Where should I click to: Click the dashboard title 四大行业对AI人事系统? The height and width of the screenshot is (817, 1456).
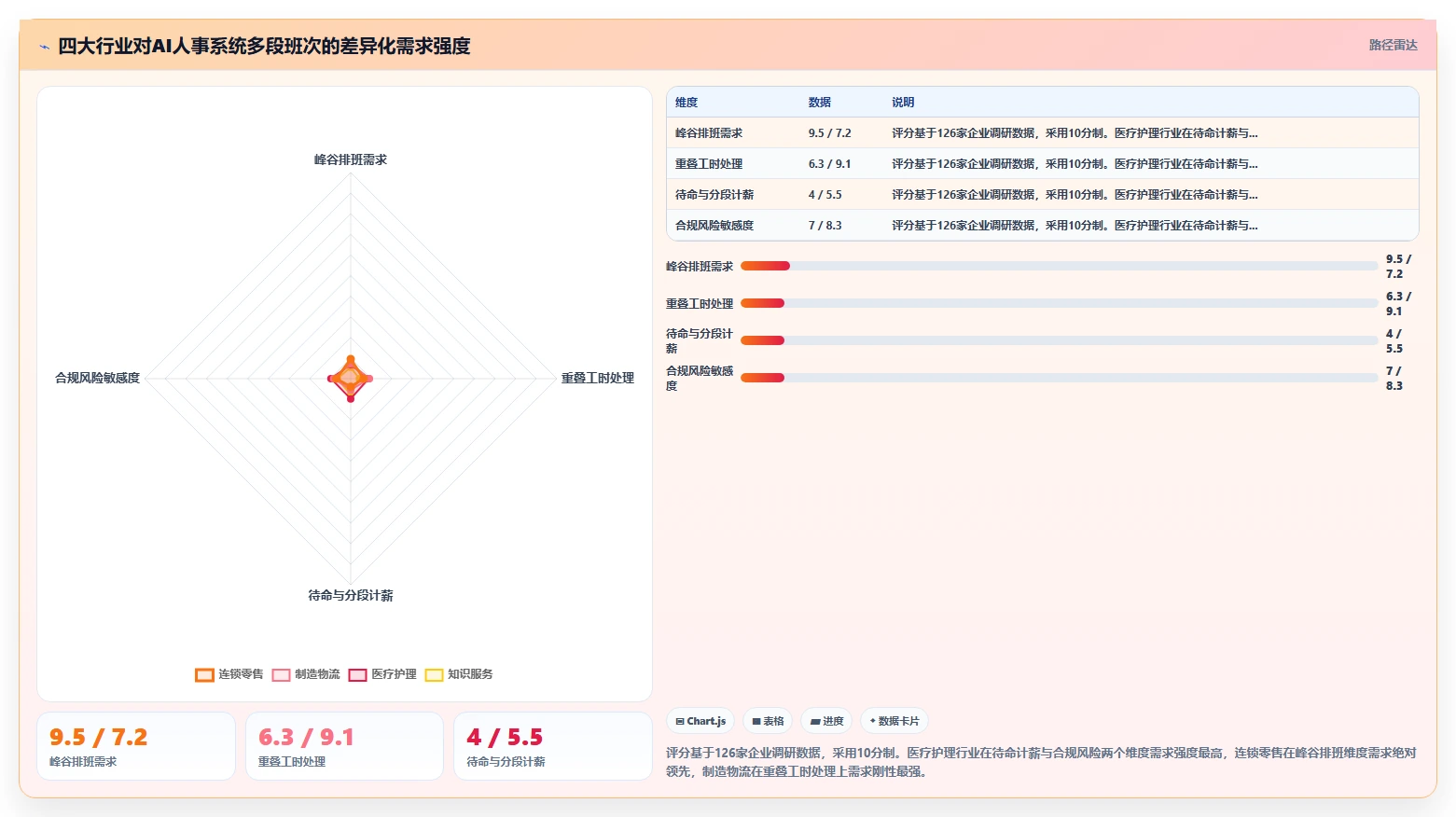tap(265, 46)
